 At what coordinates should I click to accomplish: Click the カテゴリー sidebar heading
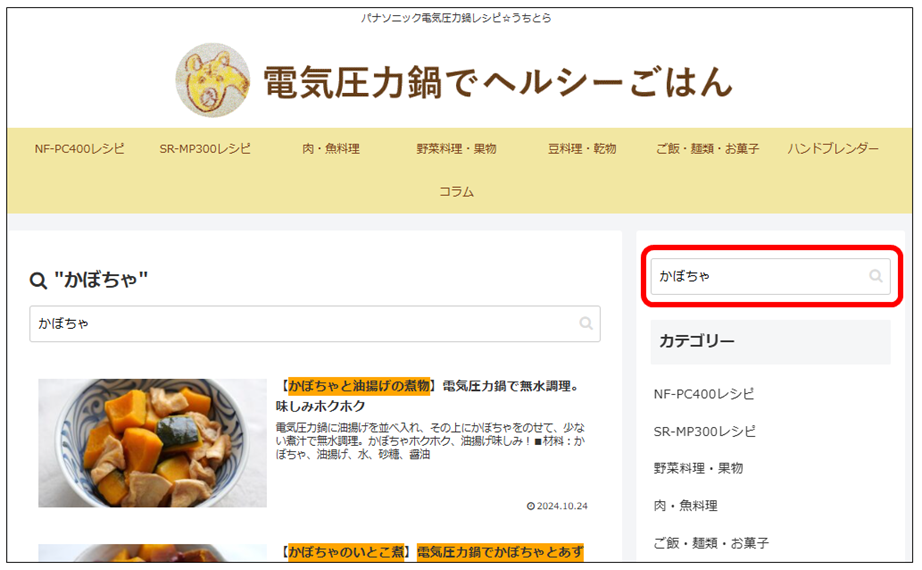coord(770,342)
